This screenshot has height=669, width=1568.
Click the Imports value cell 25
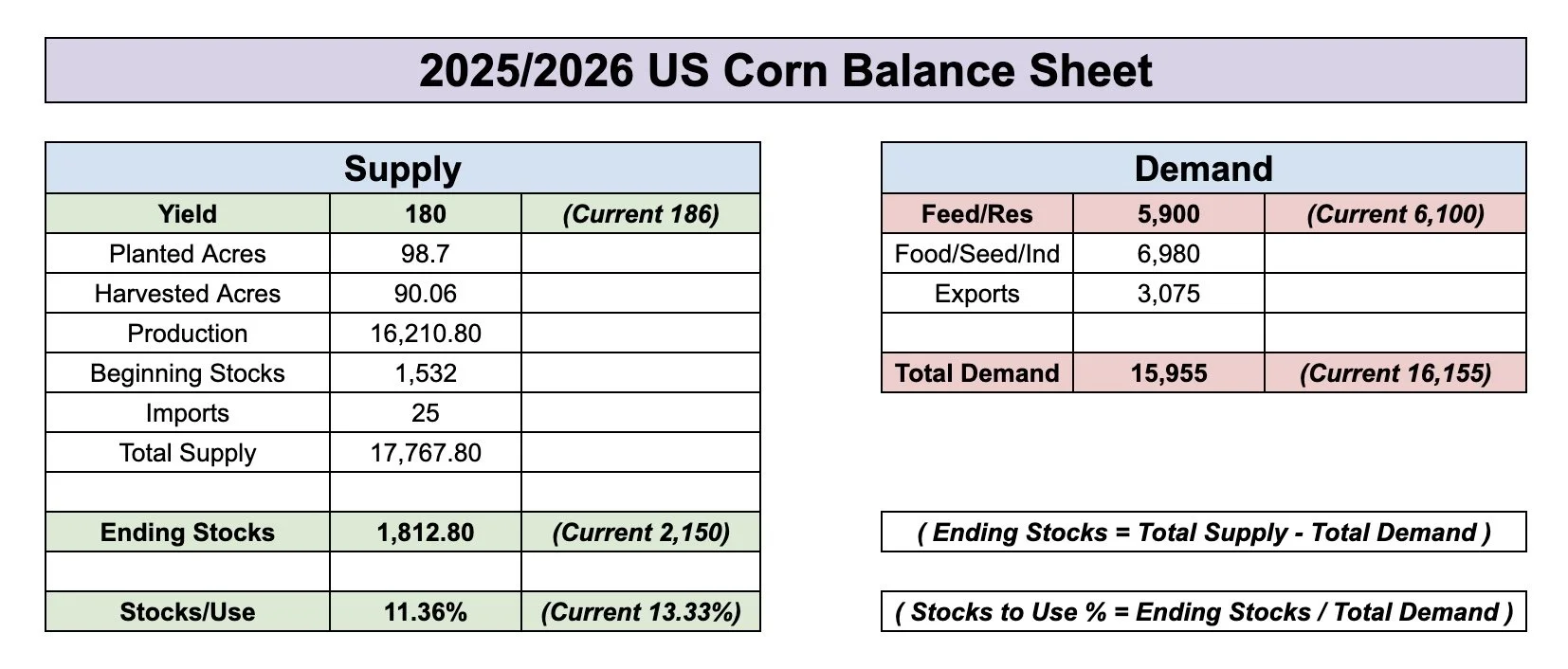click(x=426, y=413)
